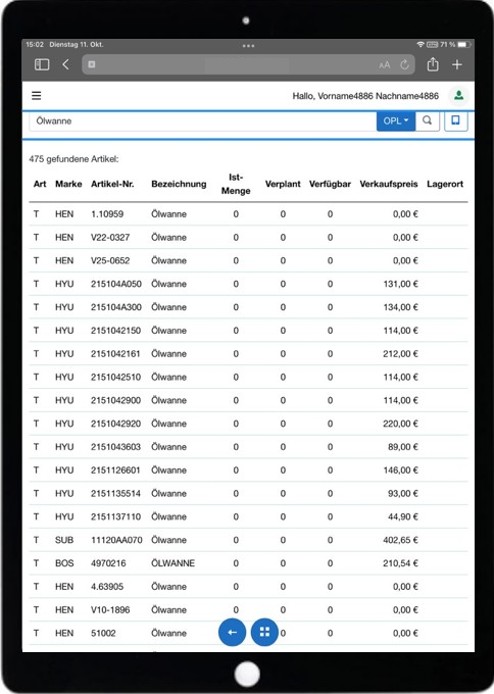
Task: Expand the OPL dropdown
Action: (396, 121)
